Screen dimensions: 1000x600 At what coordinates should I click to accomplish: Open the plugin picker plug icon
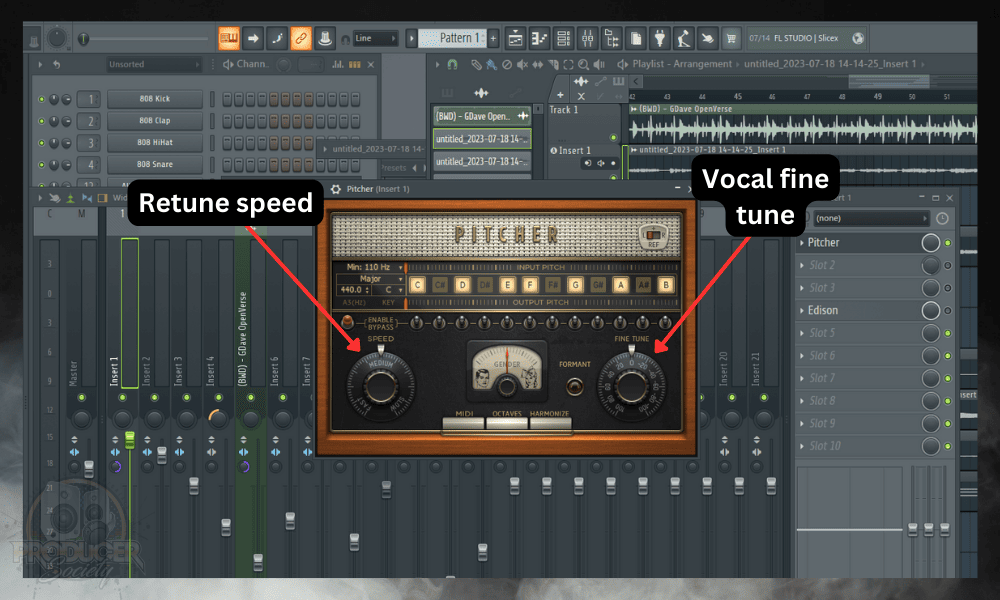pyautogui.click(x=659, y=38)
